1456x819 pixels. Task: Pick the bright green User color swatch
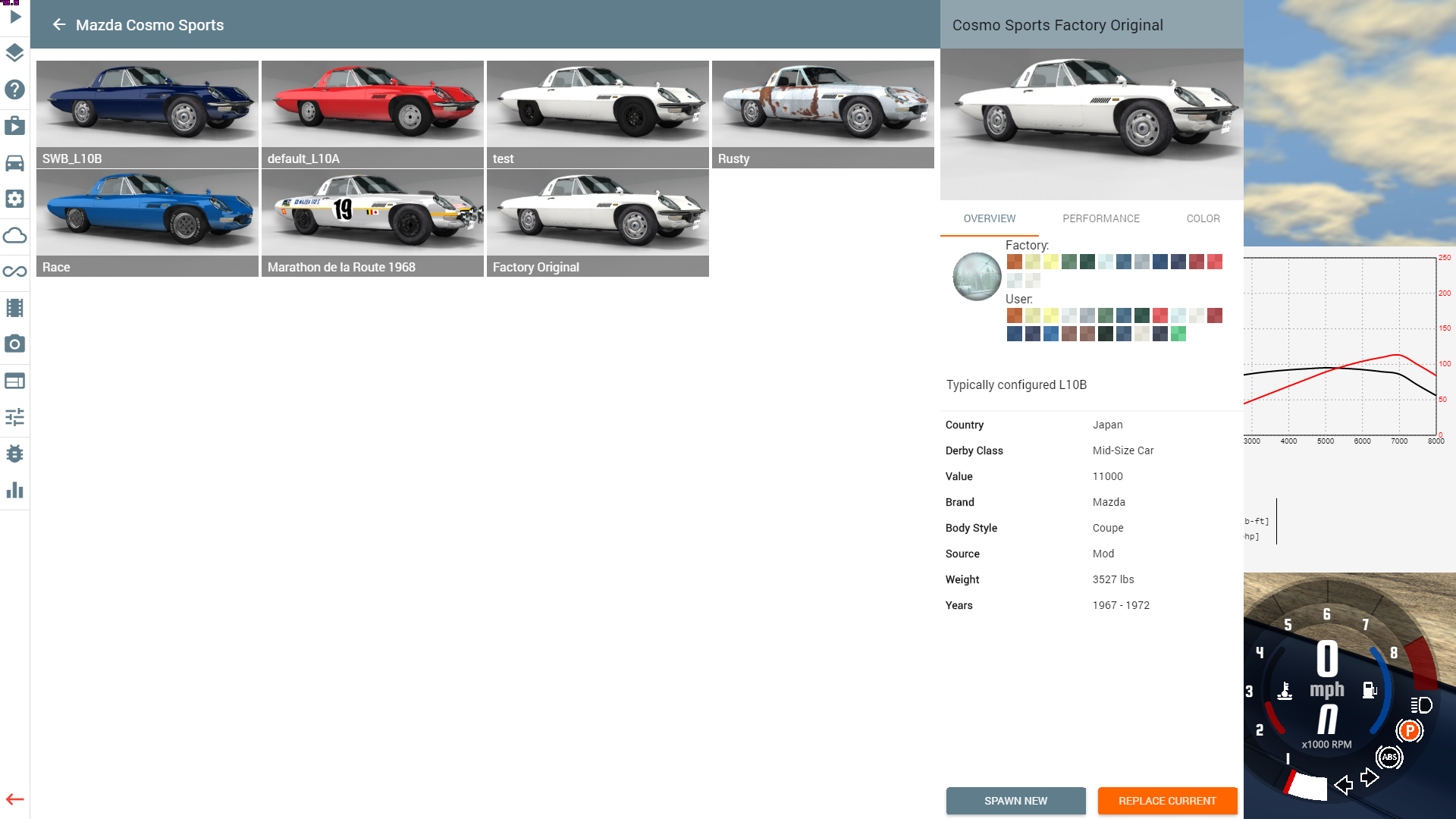[x=1178, y=334]
